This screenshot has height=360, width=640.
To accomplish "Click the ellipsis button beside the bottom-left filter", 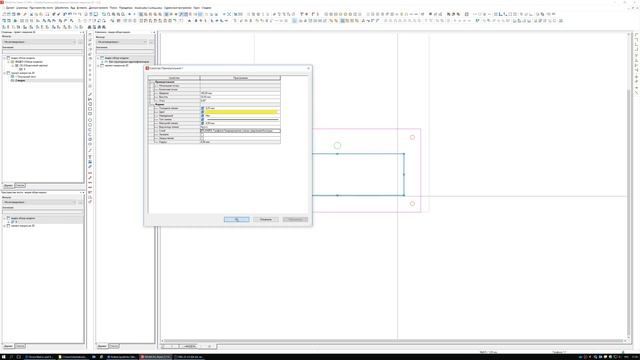I will 80,202.
